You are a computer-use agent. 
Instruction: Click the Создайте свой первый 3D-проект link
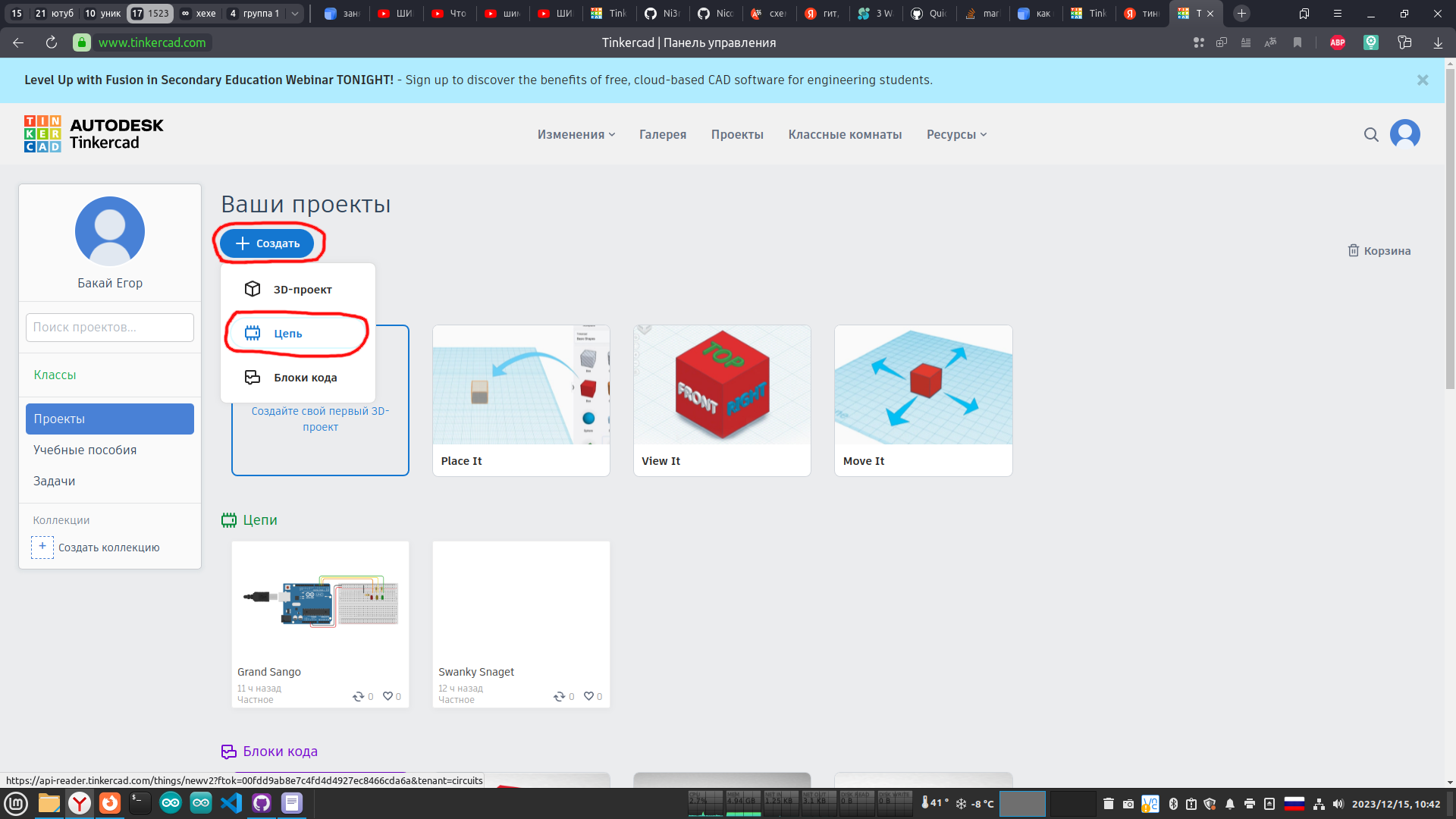pos(320,419)
